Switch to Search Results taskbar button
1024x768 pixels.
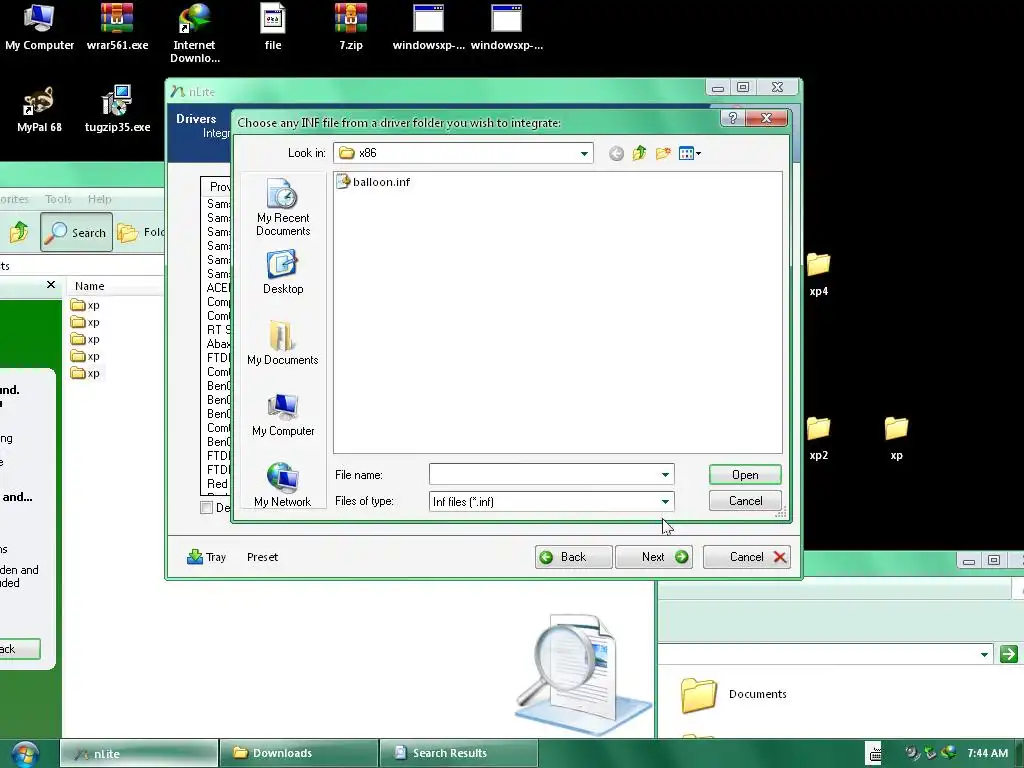coord(458,754)
